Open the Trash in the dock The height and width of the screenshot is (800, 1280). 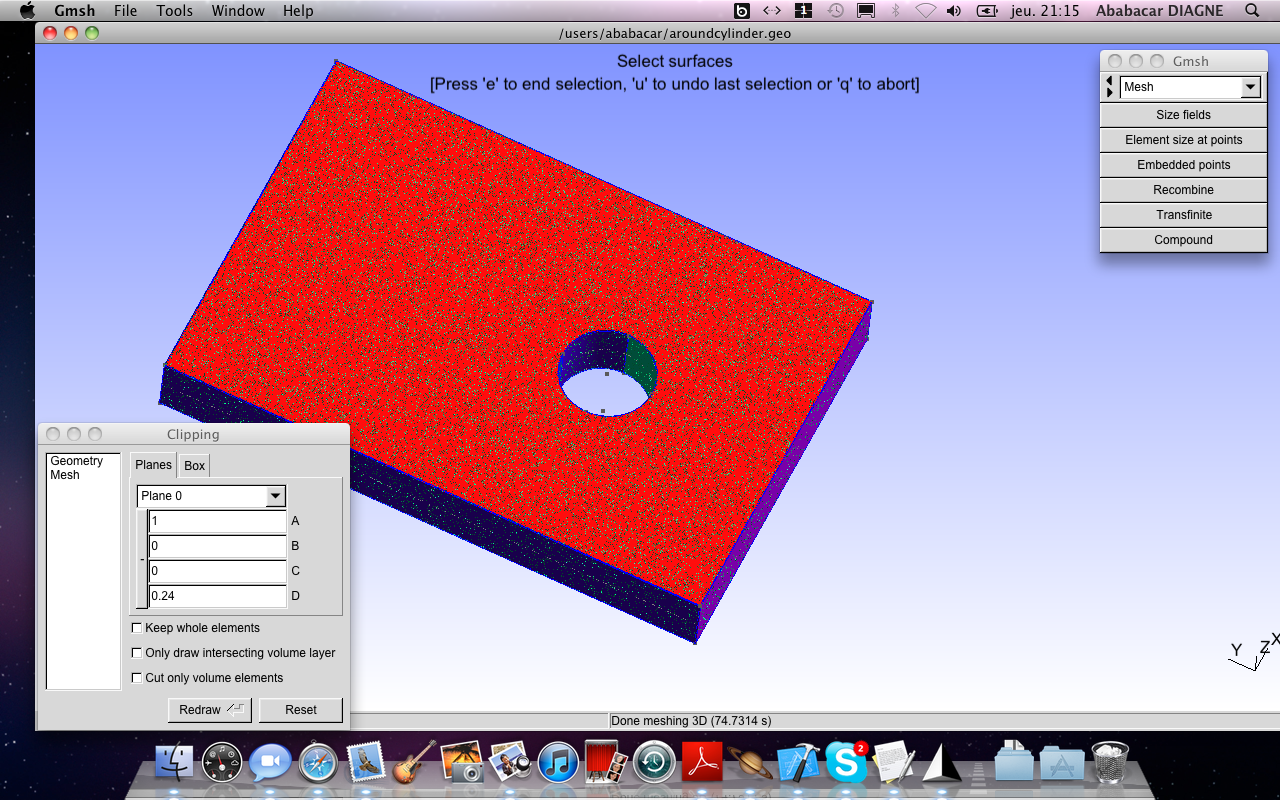(1110, 763)
